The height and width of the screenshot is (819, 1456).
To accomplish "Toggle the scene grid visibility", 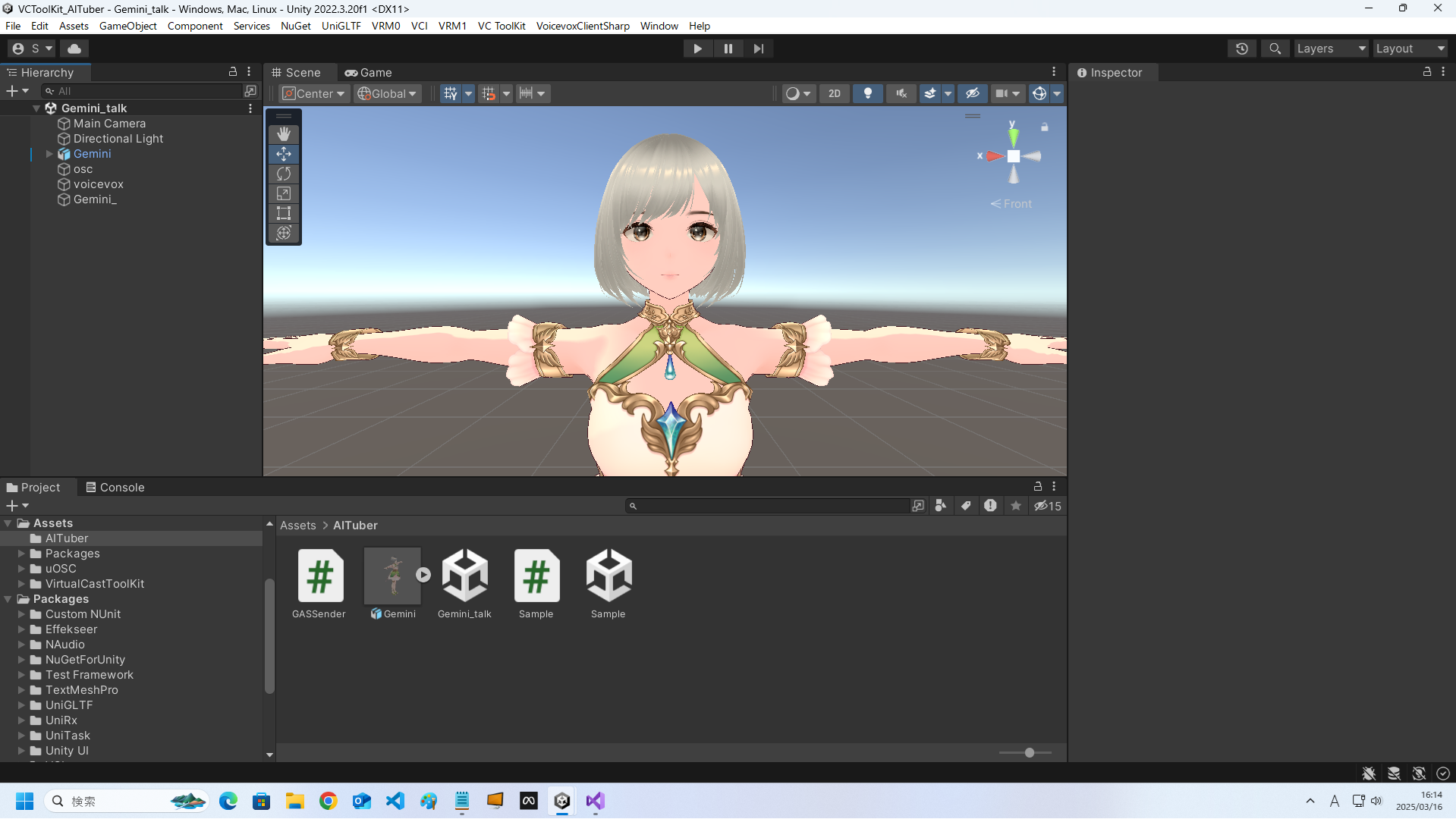I will pyautogui.click(x=451, y=93).
